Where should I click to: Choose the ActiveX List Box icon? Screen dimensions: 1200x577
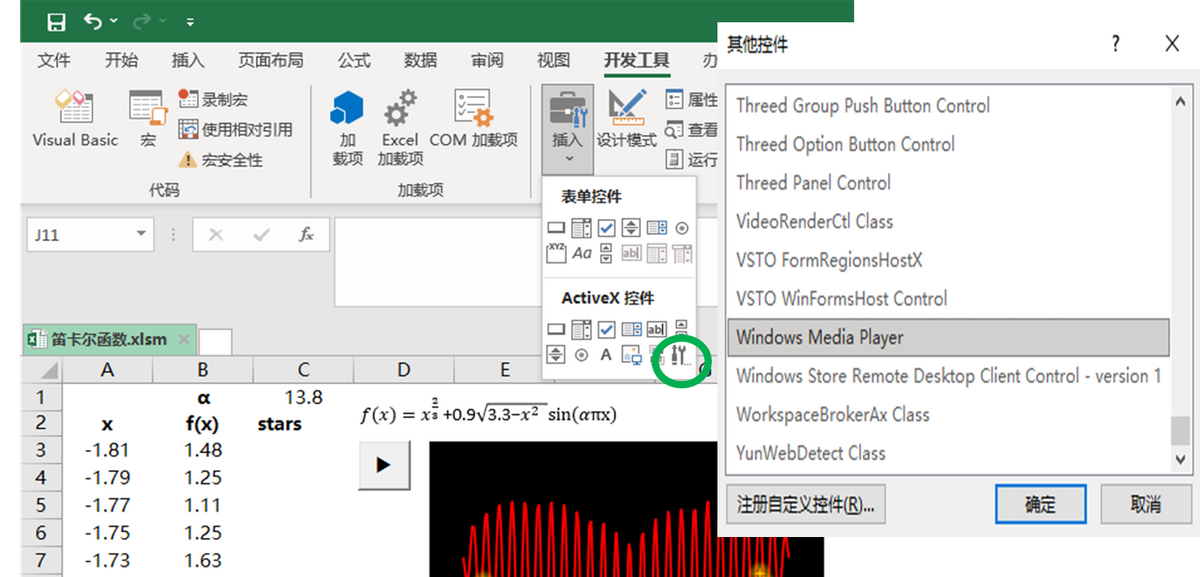coord(631,329)
